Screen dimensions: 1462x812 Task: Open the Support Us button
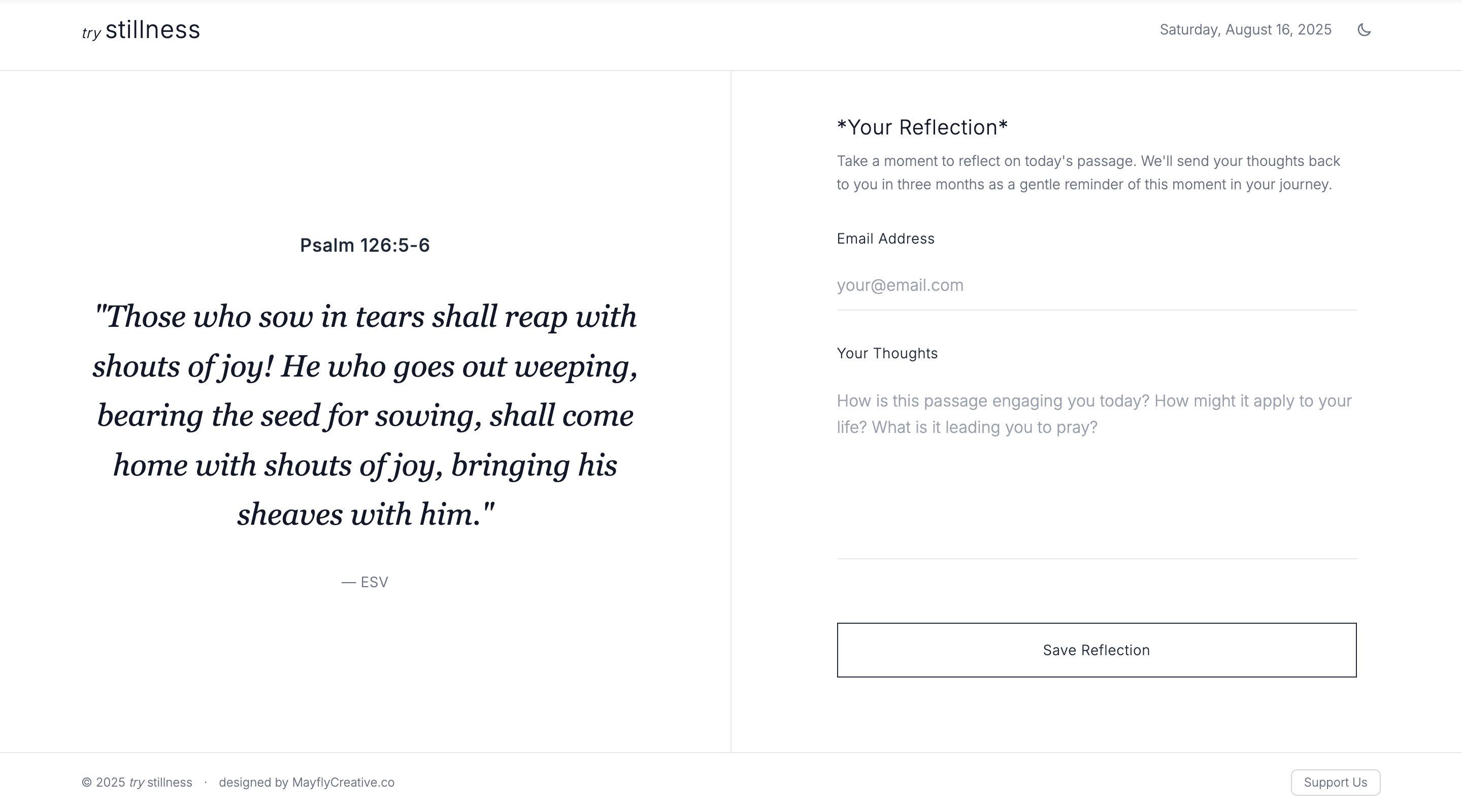pyautogui.click(x=1335, y=782)
